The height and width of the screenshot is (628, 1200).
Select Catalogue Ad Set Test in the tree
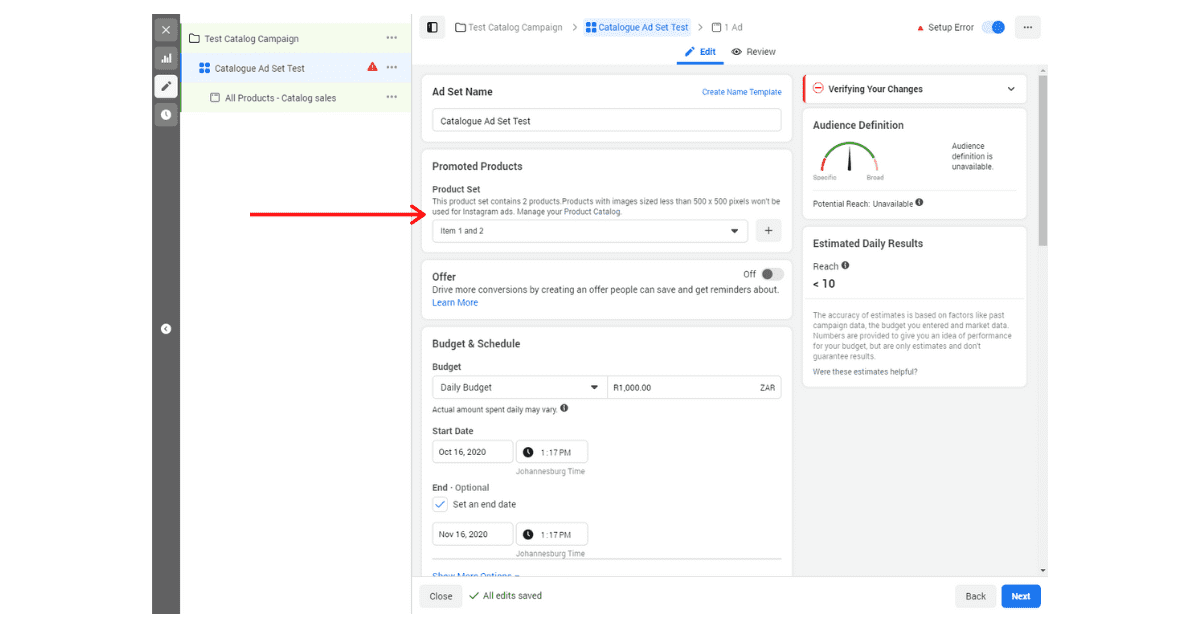pos(259,68)
